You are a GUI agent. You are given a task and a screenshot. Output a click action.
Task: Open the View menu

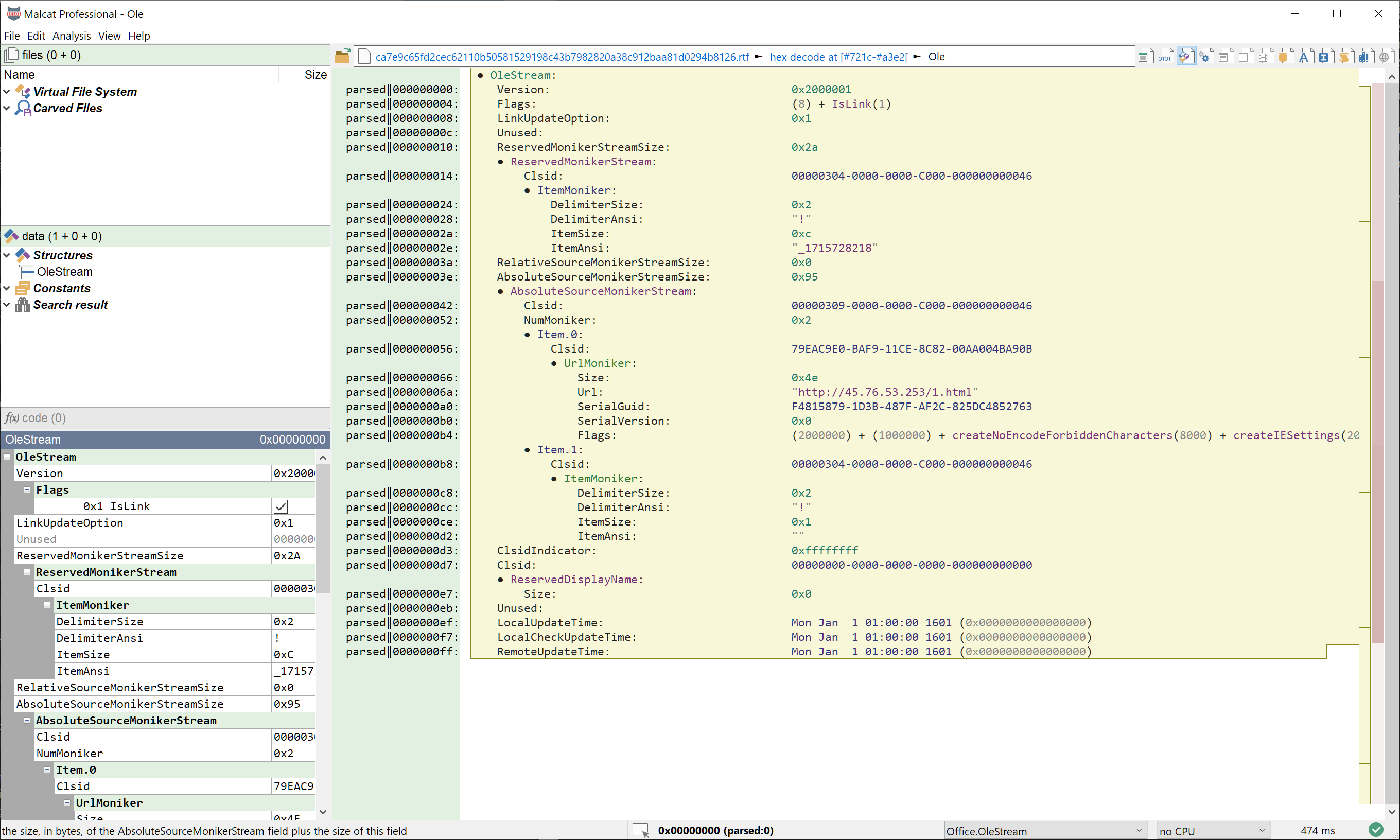[109, 36]
